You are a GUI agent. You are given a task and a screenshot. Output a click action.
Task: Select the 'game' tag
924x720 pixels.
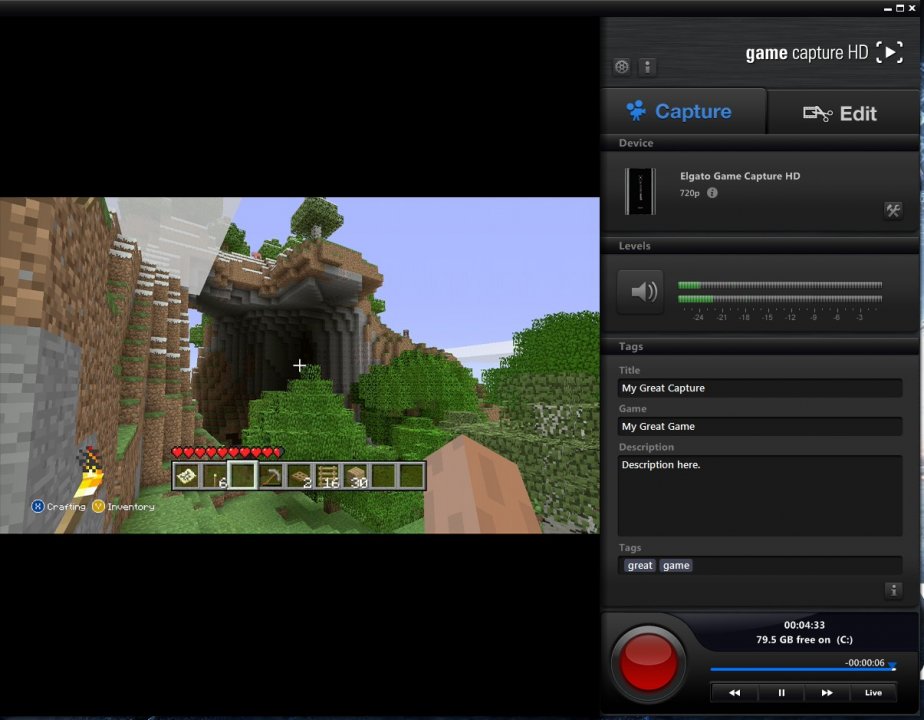[x=676, y=566]
